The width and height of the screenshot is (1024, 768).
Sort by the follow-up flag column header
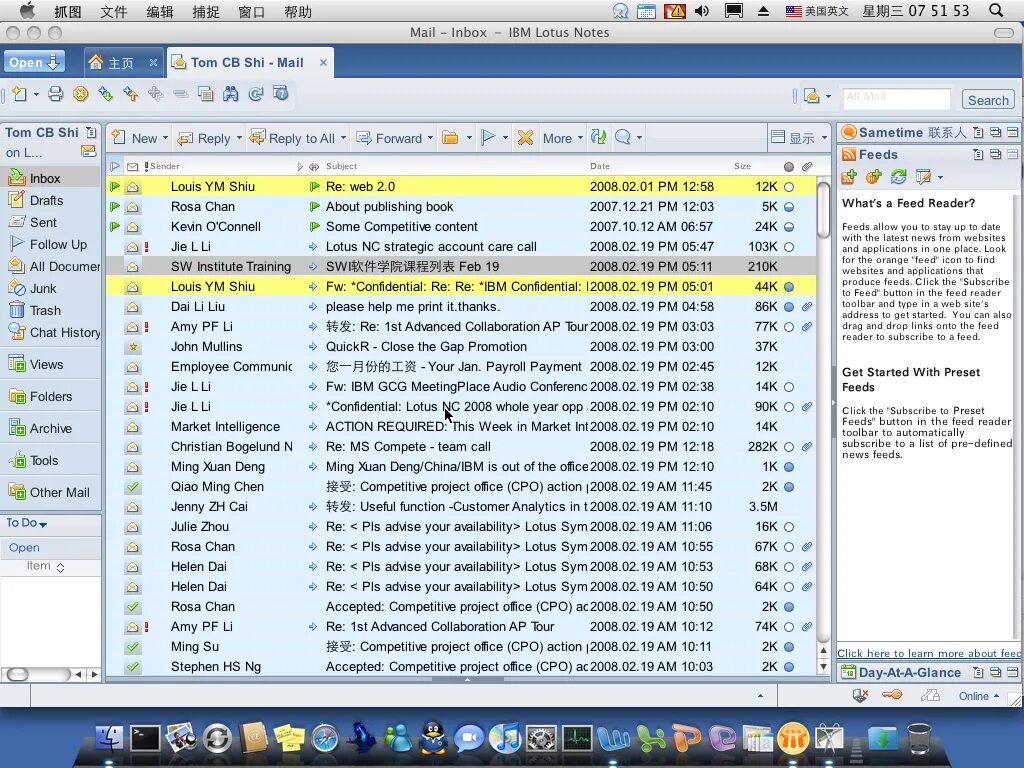pyautogui.click(x=114, y=167)
